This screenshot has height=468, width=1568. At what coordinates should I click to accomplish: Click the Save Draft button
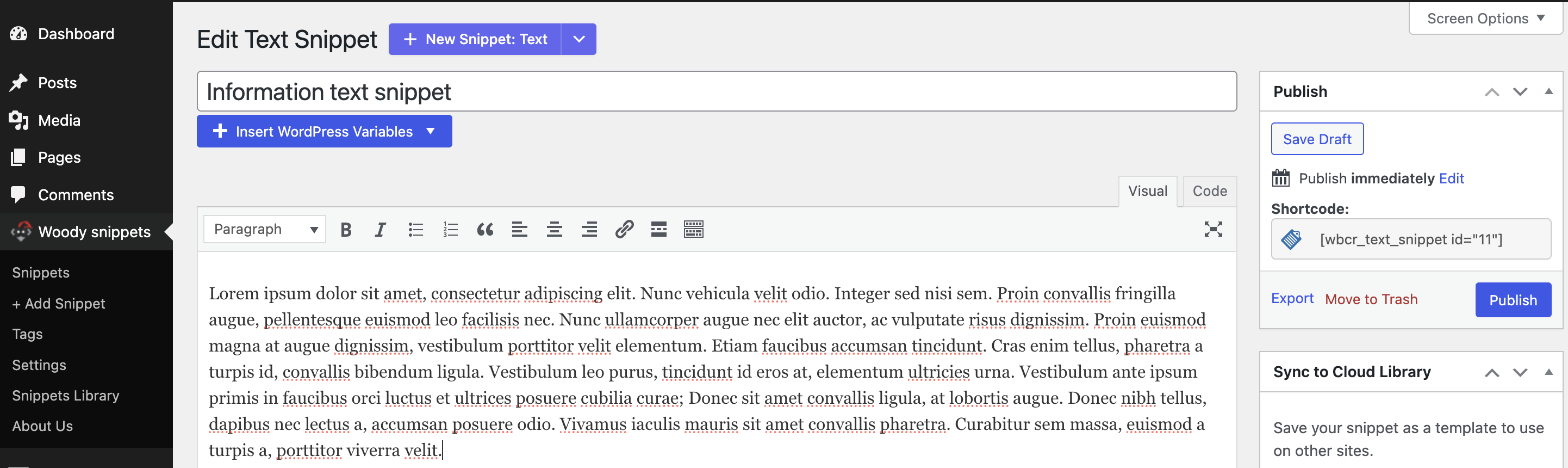tap(1317, 139)
